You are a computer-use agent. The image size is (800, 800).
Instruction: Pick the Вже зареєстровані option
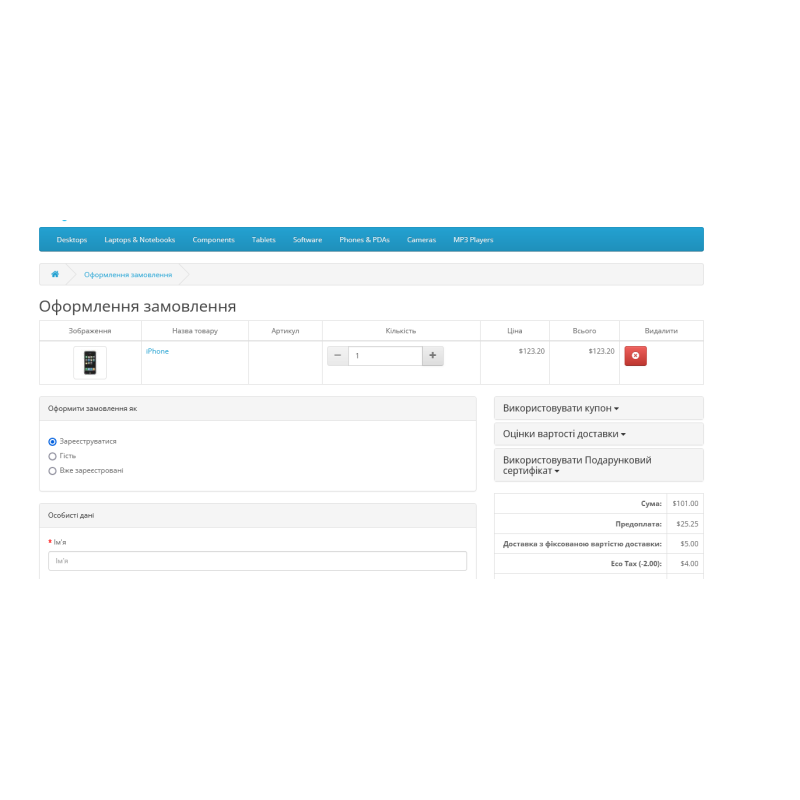(52, 470)
